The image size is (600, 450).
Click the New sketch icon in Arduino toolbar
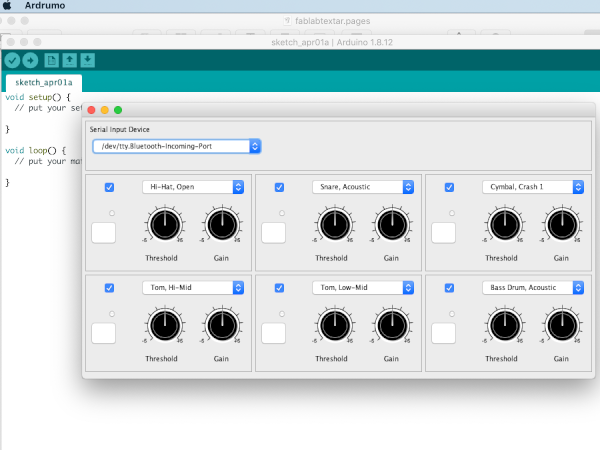pos(51,60)
